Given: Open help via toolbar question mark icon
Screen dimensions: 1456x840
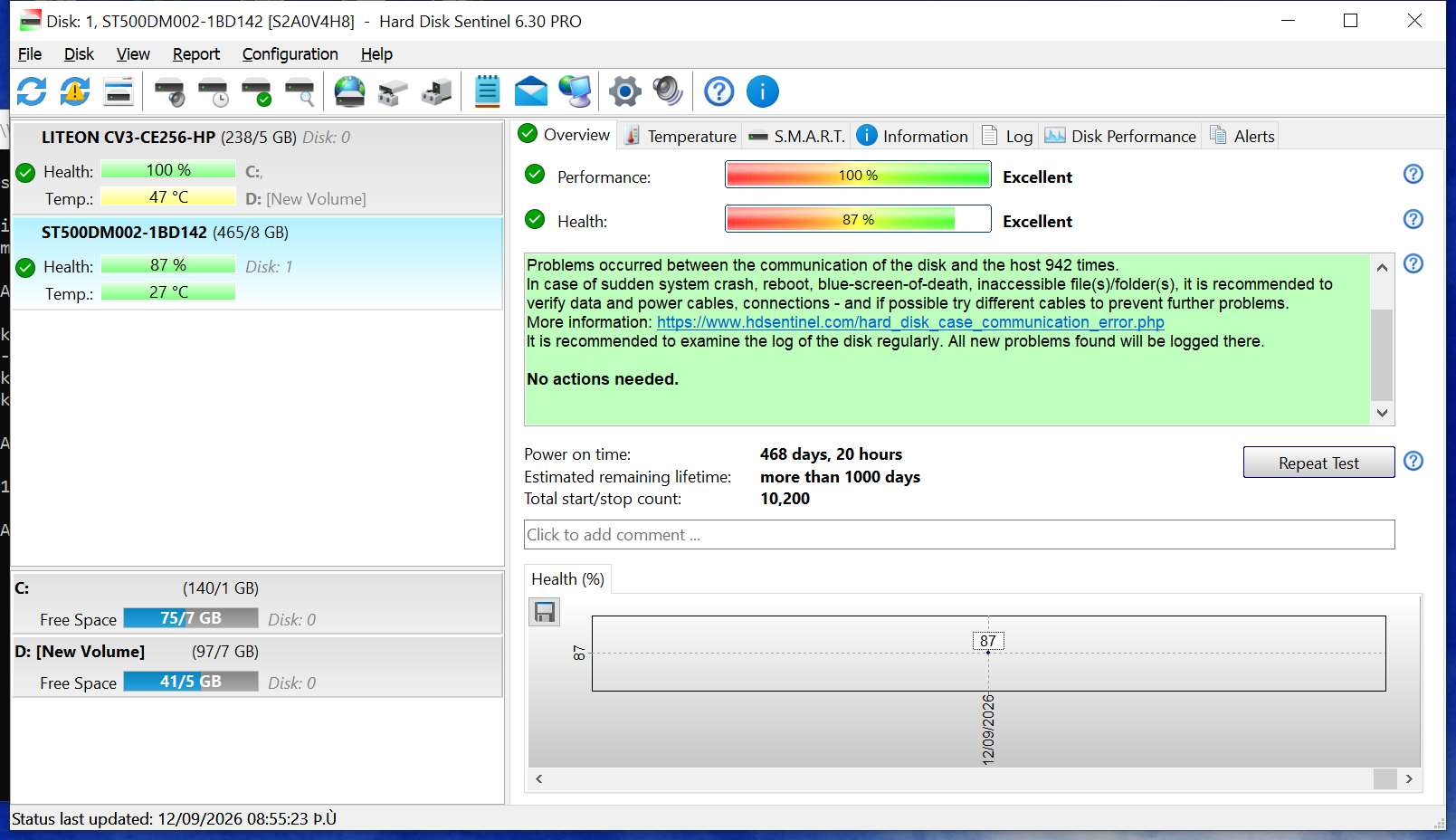Looking at the screenshot, I should tap(719, 91).
